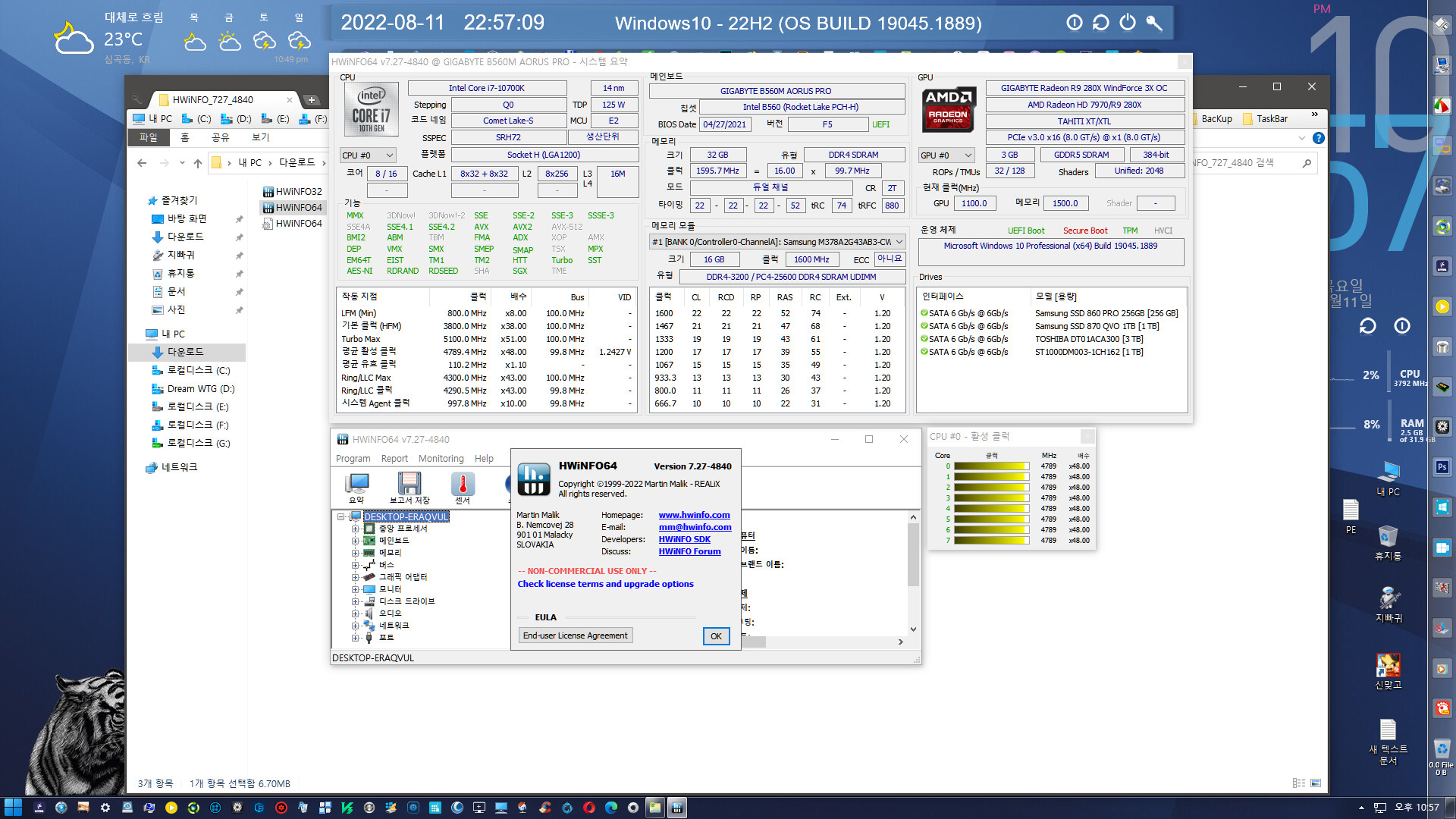Click the Edge icon on the taskbar
The width and height of the screenshot is (1456, 819).
coord(611,808)
